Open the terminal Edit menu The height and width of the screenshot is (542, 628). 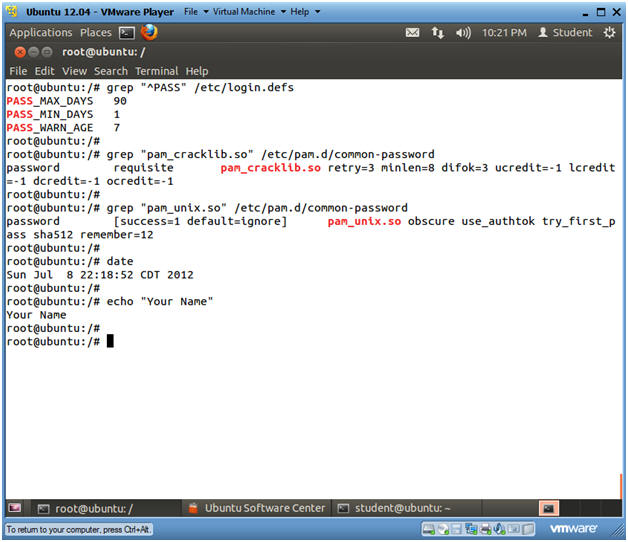click(x=44, y=71)
